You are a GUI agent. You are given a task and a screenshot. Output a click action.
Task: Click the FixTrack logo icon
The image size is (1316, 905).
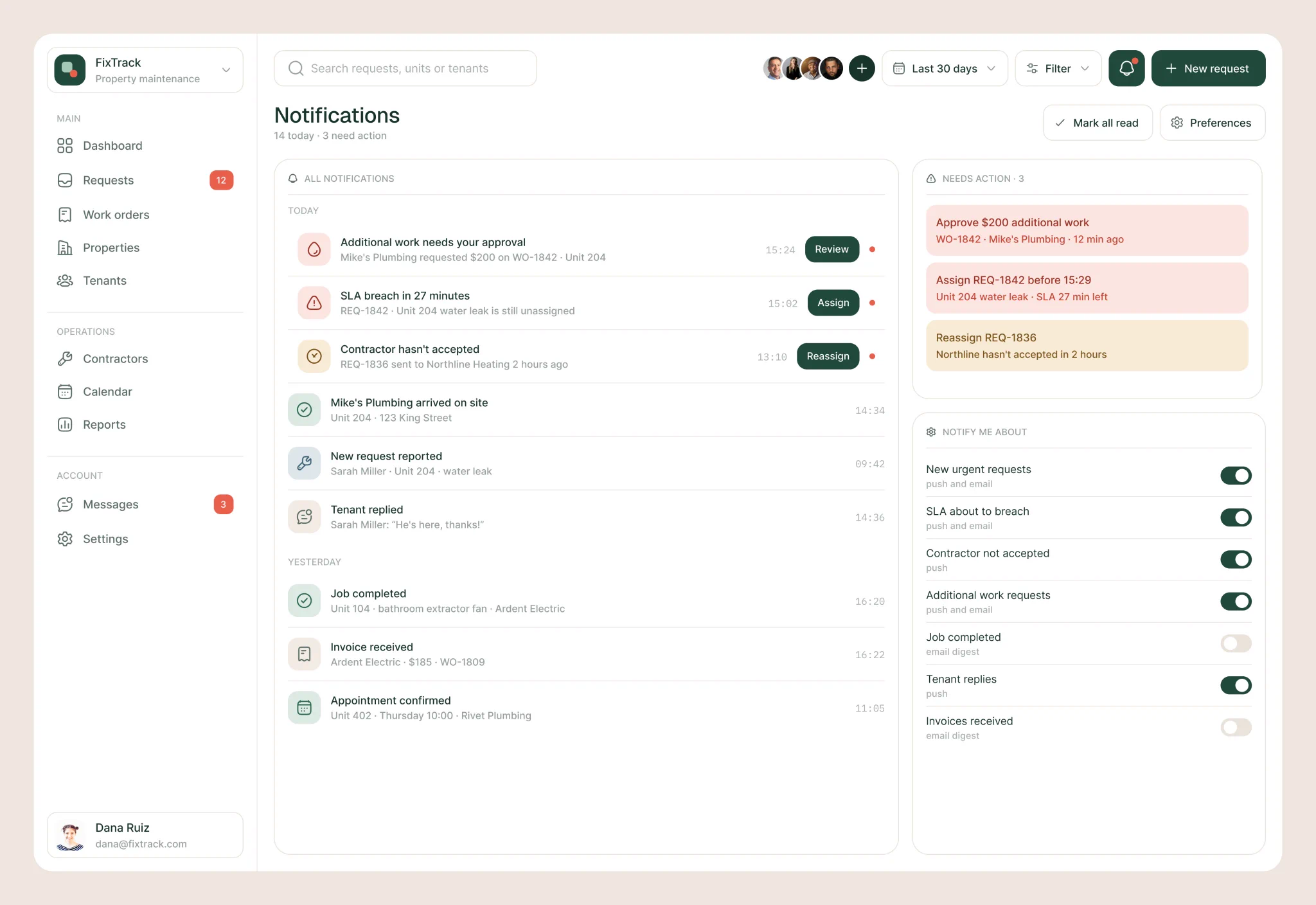[x=70, y=70]
